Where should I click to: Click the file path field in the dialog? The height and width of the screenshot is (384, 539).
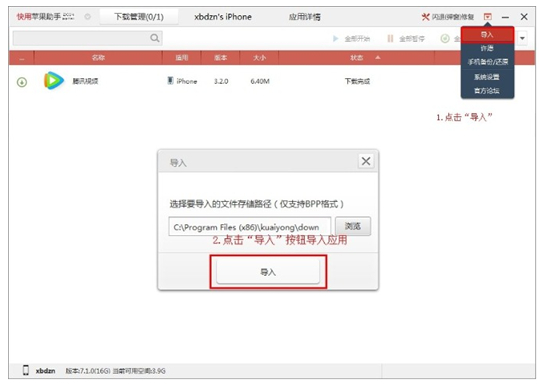coord(250,226)
